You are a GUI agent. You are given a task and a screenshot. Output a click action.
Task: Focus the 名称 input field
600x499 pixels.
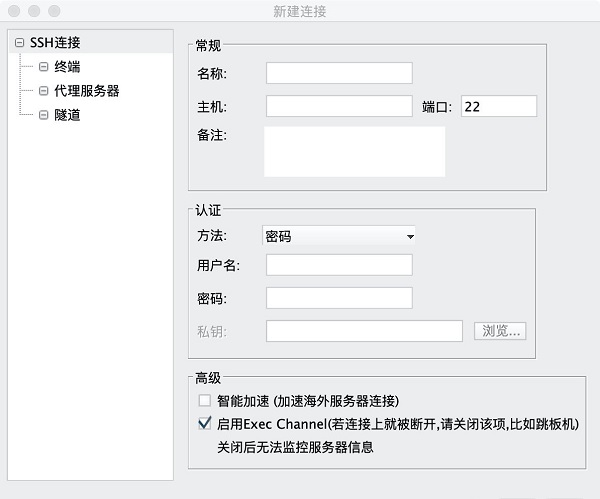pos(339,73)
